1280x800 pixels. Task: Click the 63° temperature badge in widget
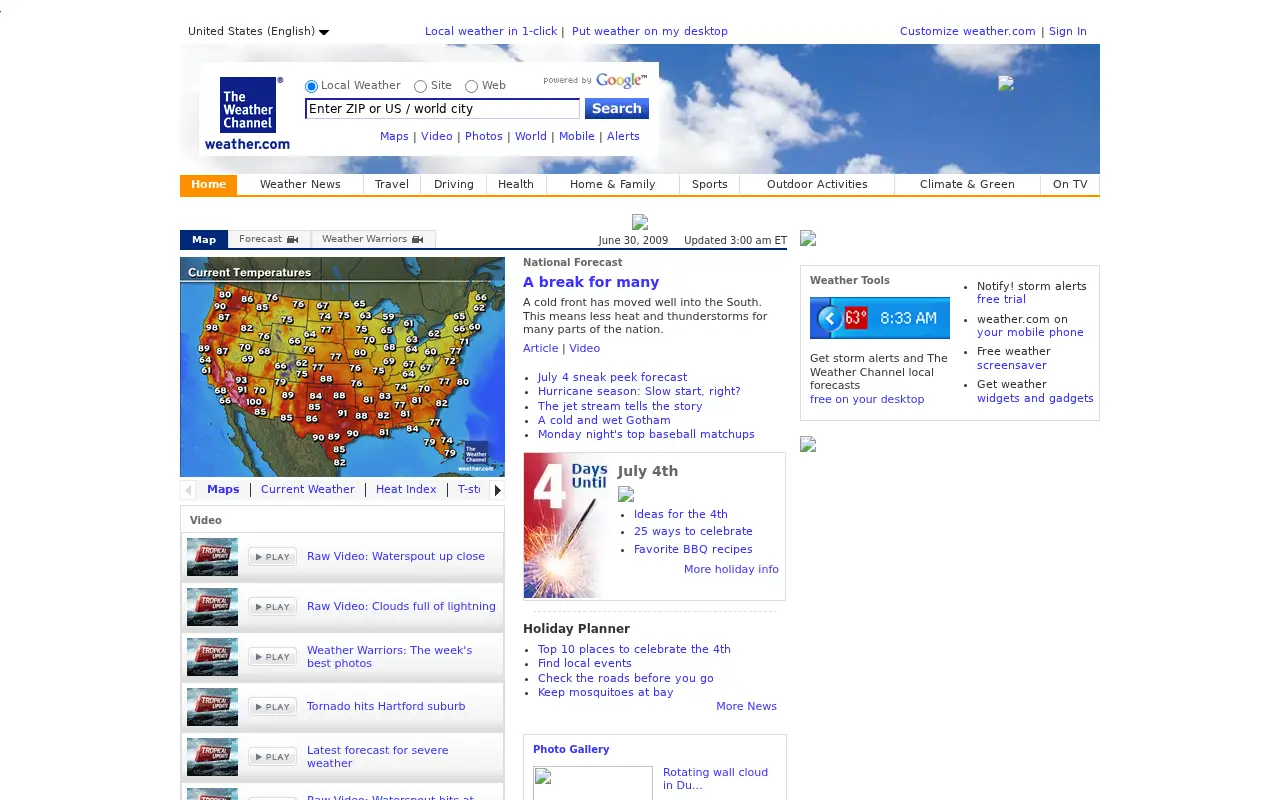(x=856, y=318)
